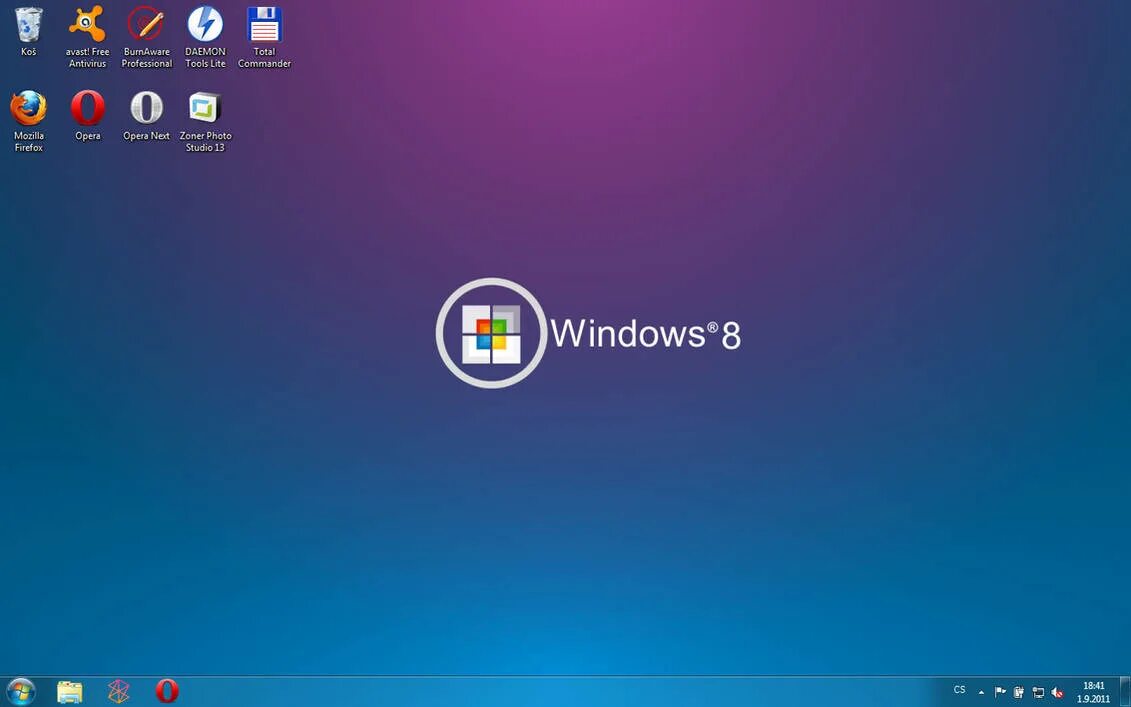Launch Opera from the taskbar

click(167, 692)
